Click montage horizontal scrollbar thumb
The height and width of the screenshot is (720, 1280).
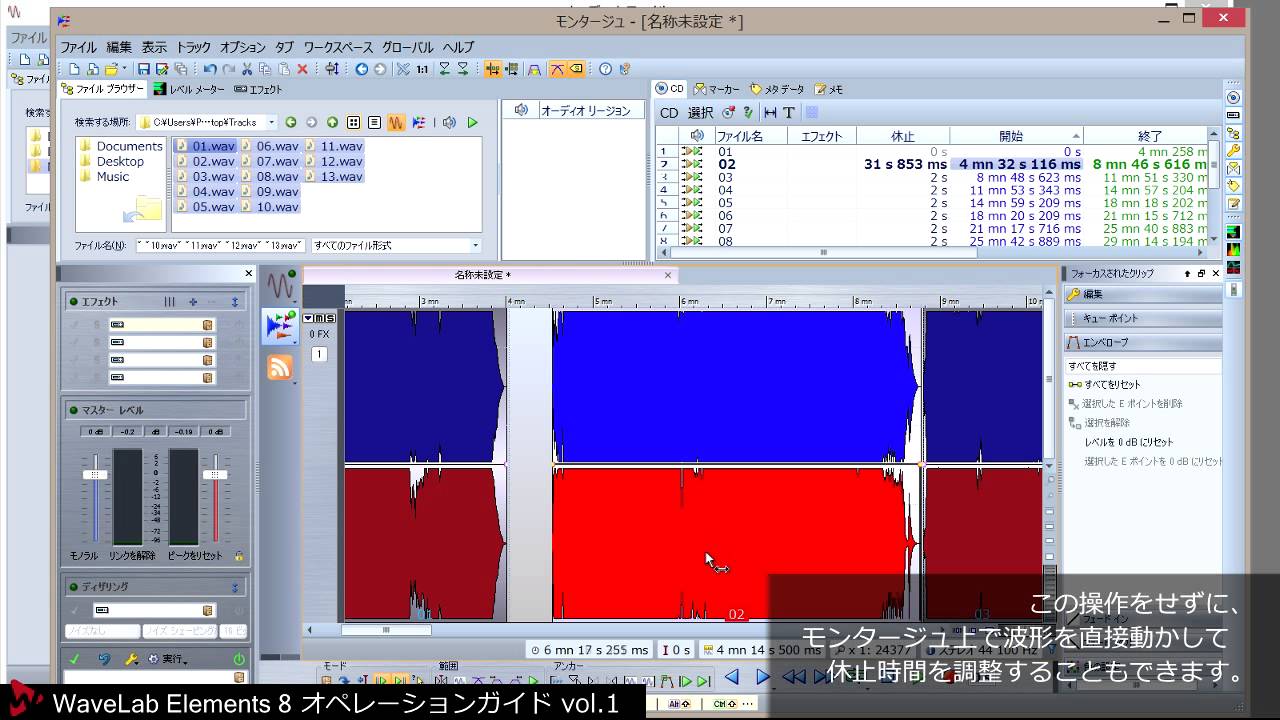point(386,630)
